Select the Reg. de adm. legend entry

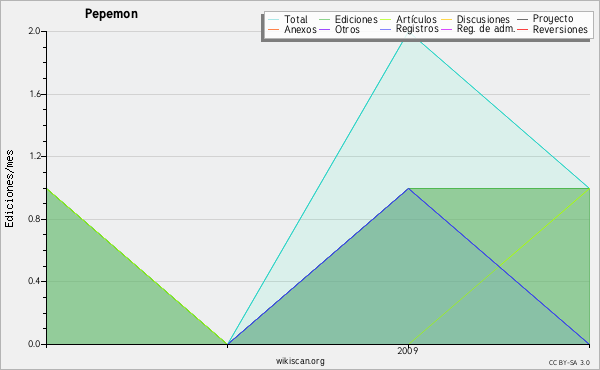pyautogui.click(x=486, y=29)
